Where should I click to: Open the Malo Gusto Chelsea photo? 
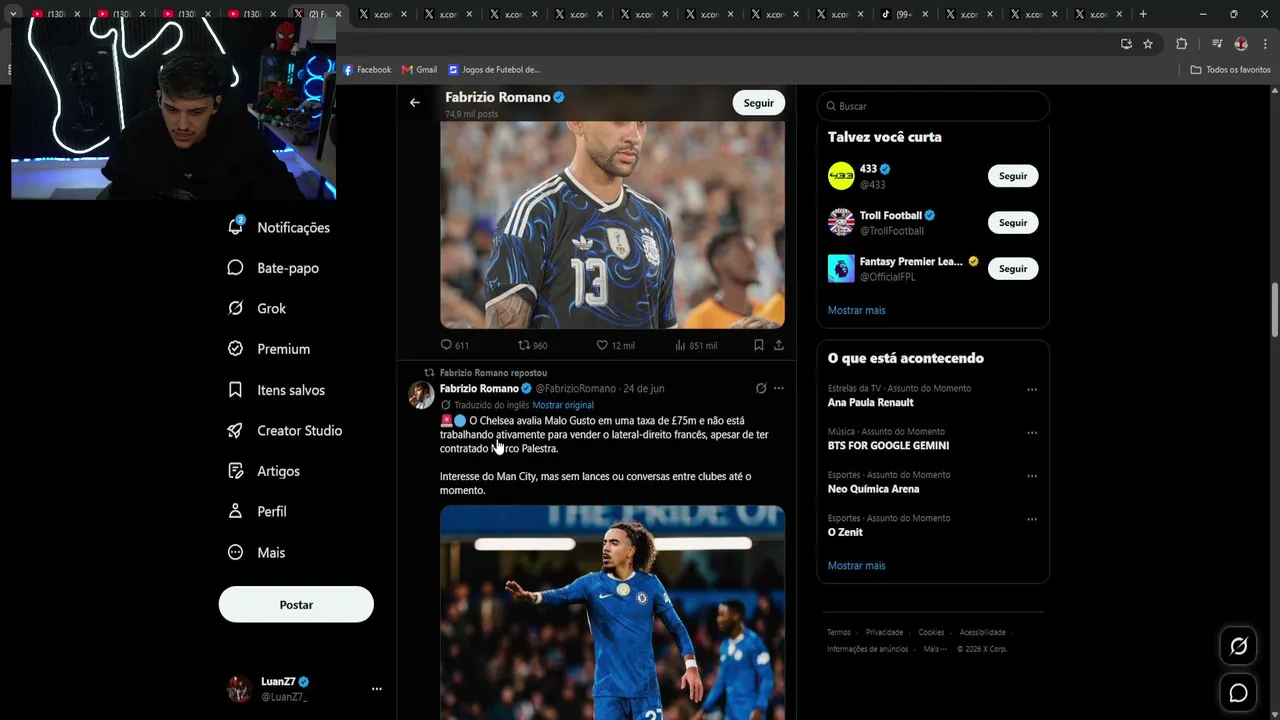tap(612, 612)
